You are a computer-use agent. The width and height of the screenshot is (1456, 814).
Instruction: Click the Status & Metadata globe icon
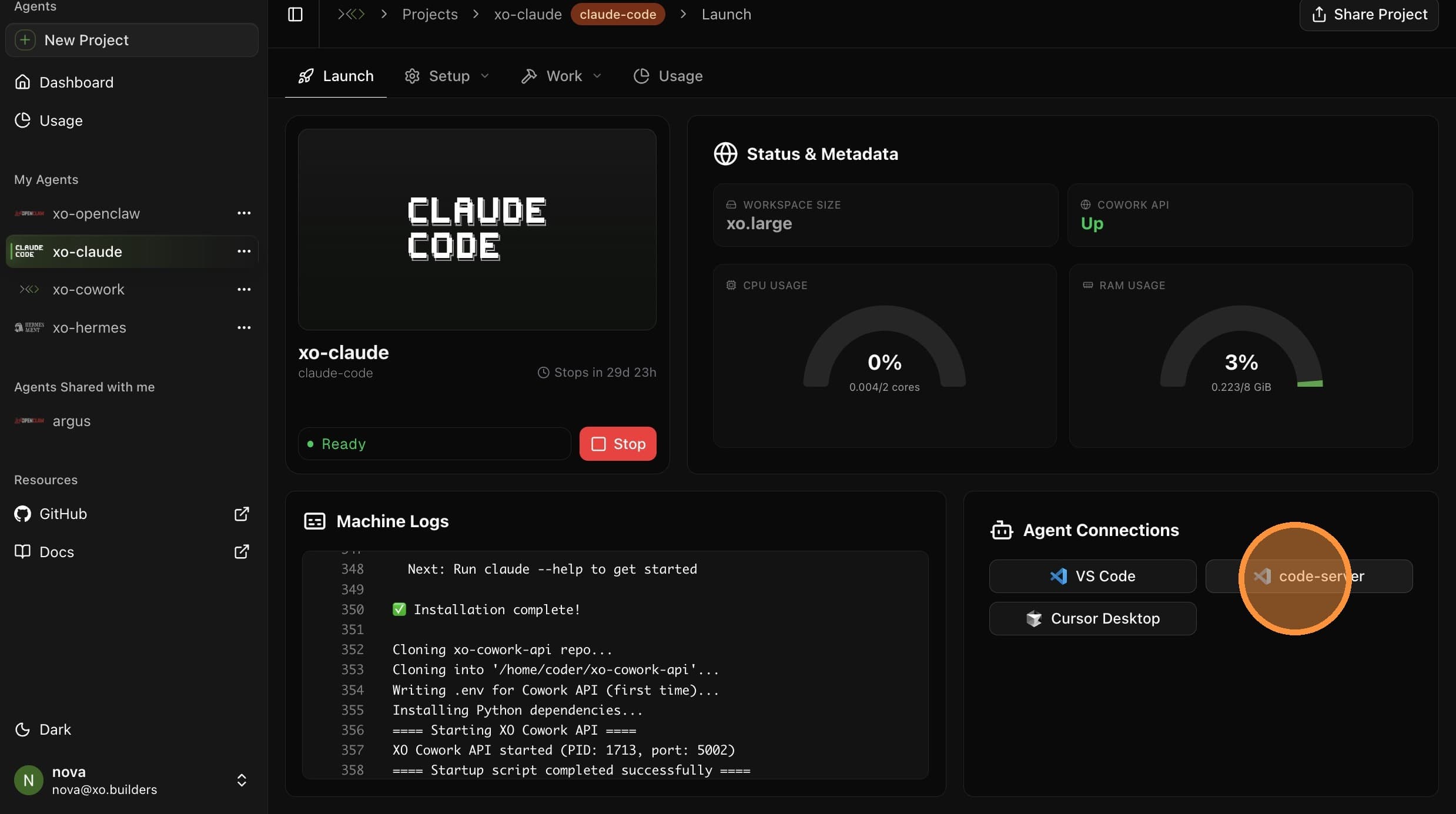(725, 154)
